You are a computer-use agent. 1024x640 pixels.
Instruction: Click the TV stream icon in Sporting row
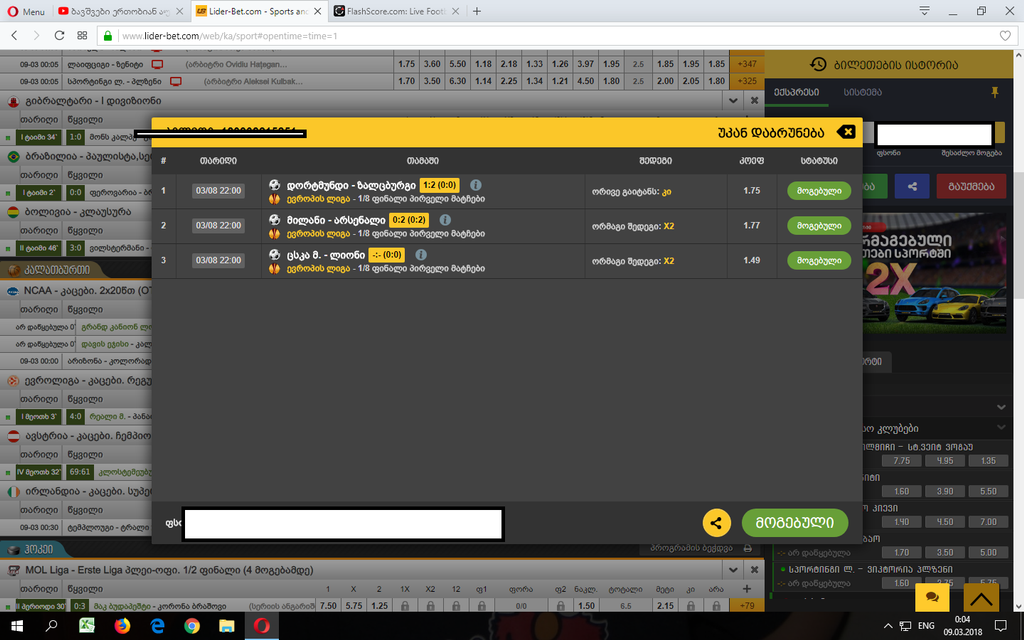pos(176,82)
